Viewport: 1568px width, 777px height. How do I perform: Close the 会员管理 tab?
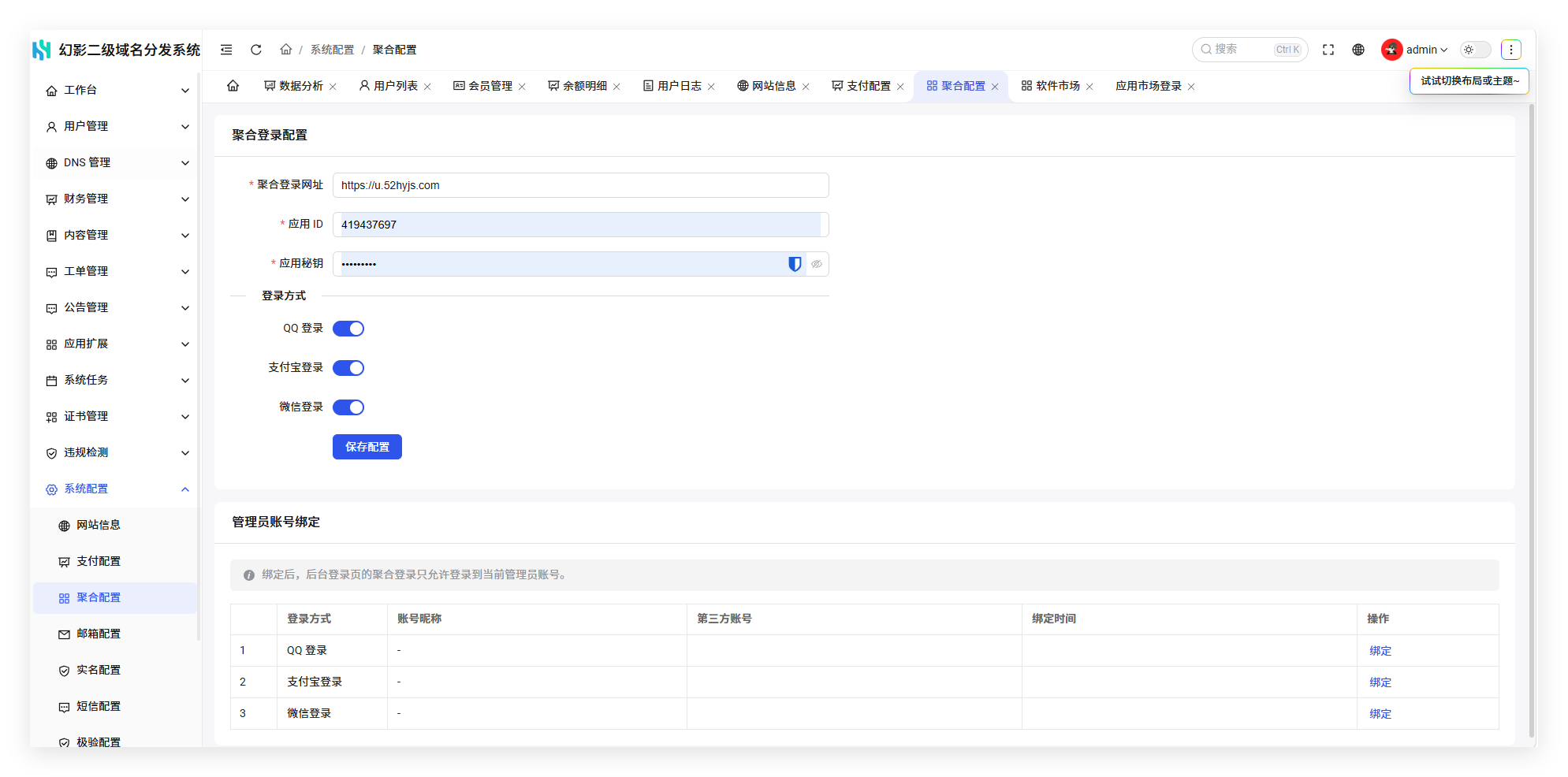pyautogui.click(x=522, y=87)
